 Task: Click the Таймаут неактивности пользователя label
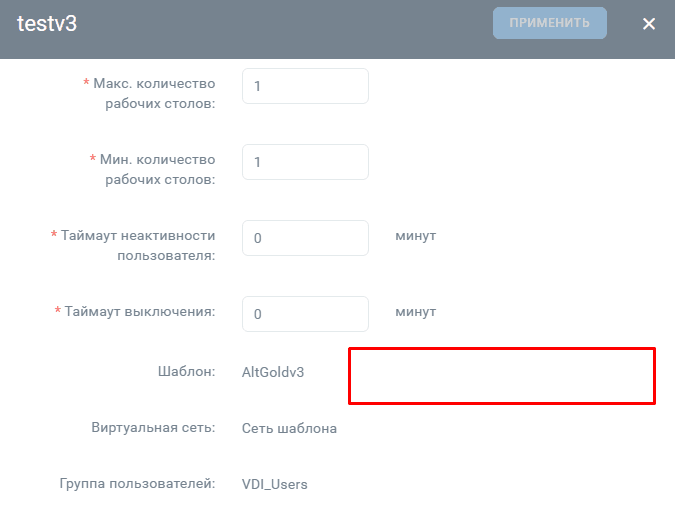point(138,246)
